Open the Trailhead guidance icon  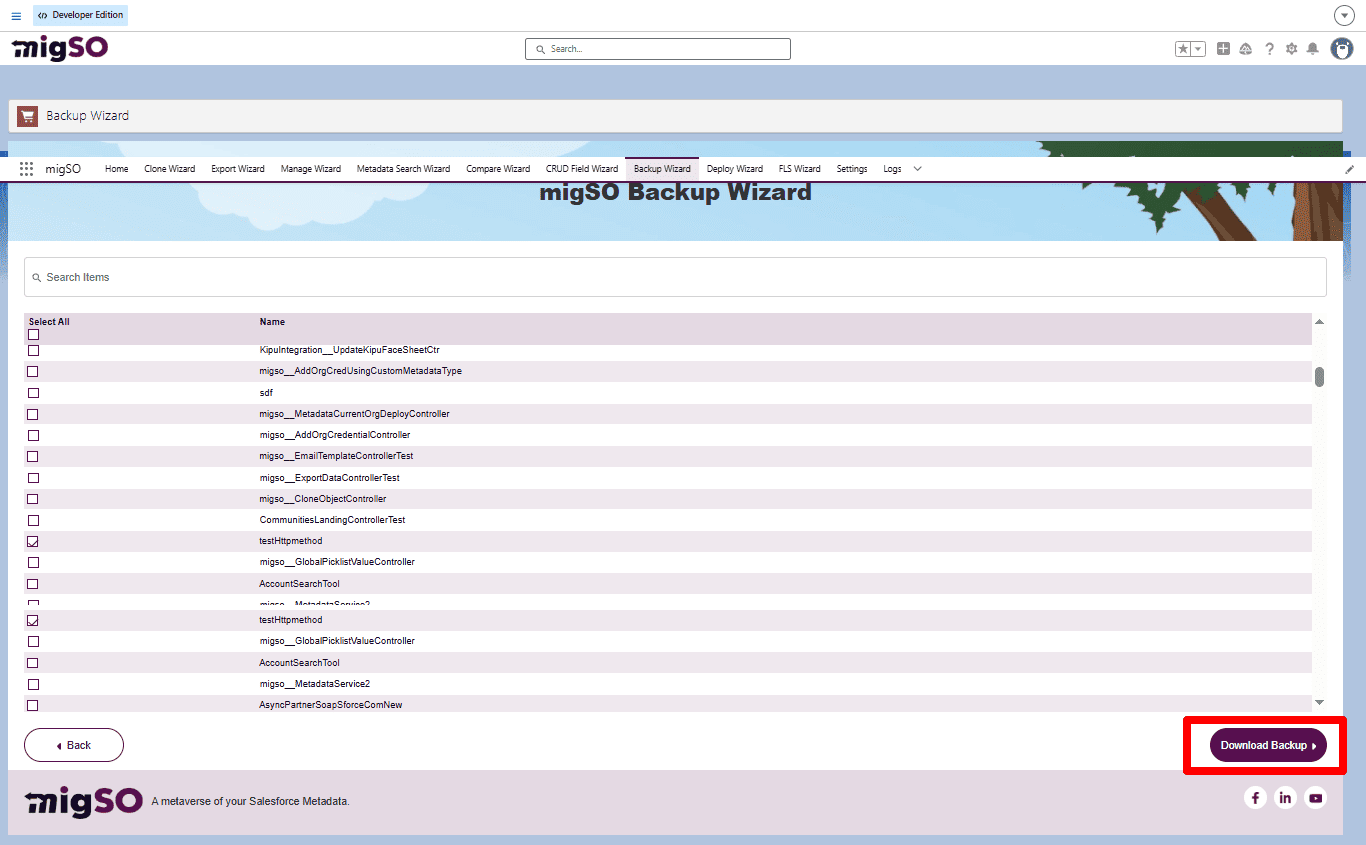pyautogui.click(x=1246, y=48)
